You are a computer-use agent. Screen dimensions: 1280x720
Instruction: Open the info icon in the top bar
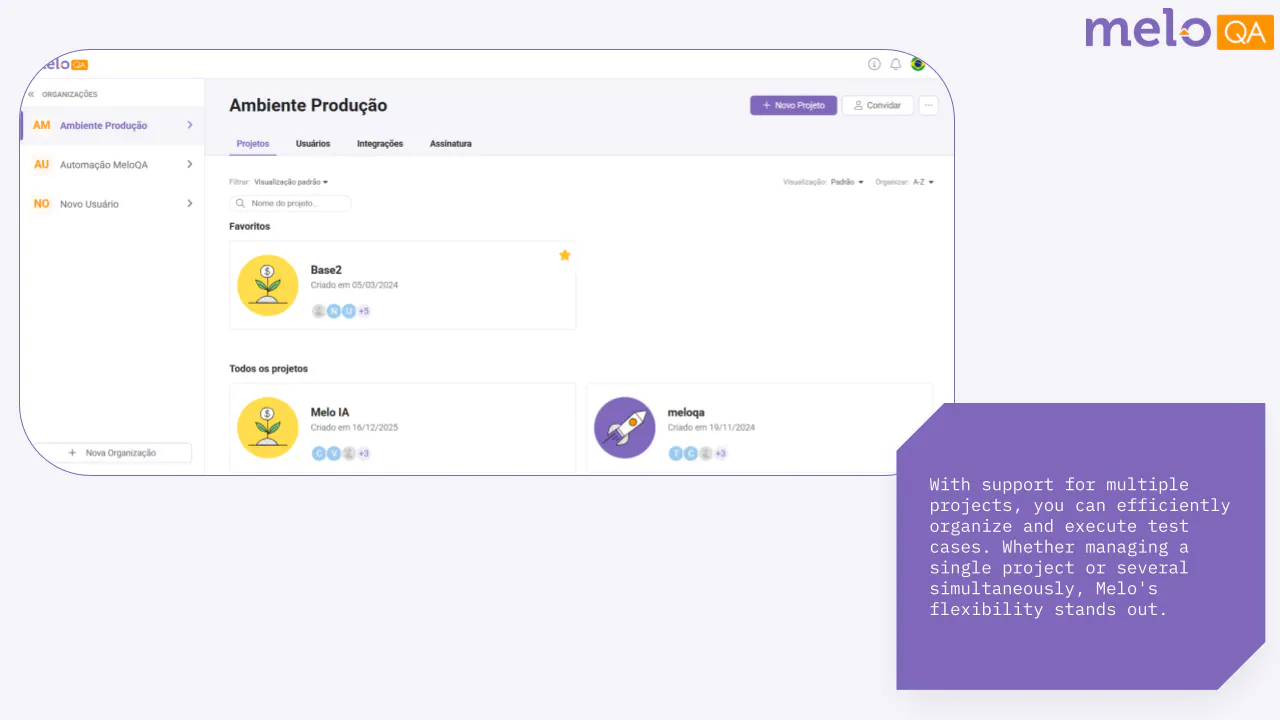(874, 64)
